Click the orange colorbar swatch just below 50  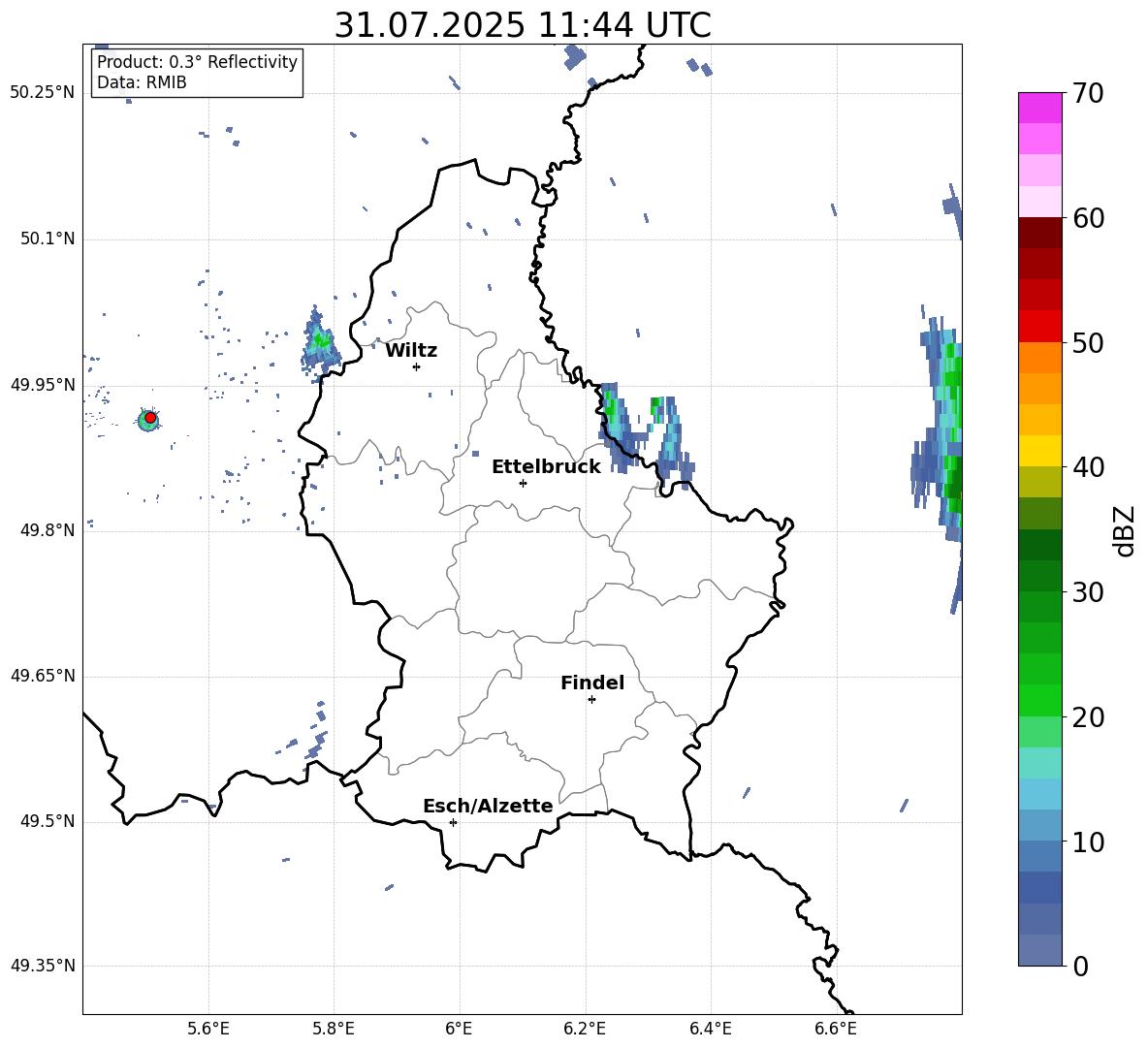1039,358
